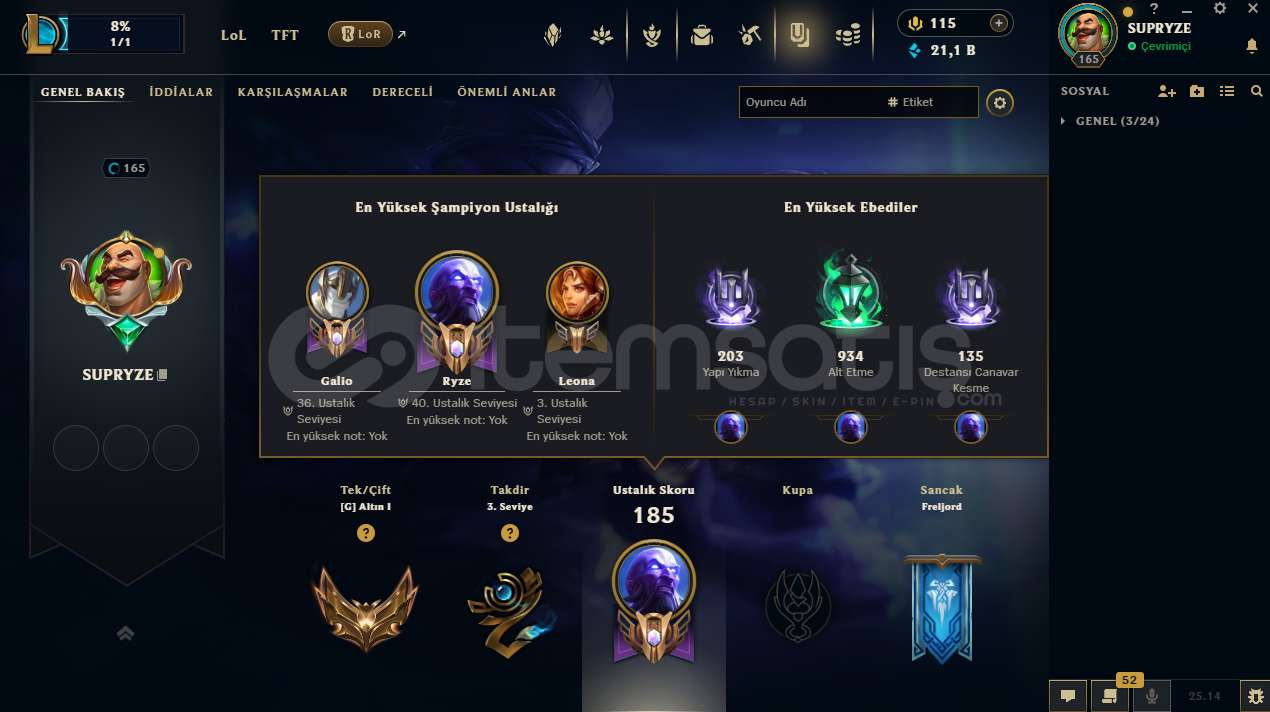Screen dimensions: 1270x712
Task: Open the TFT game mode
Action: click(285, 35)
